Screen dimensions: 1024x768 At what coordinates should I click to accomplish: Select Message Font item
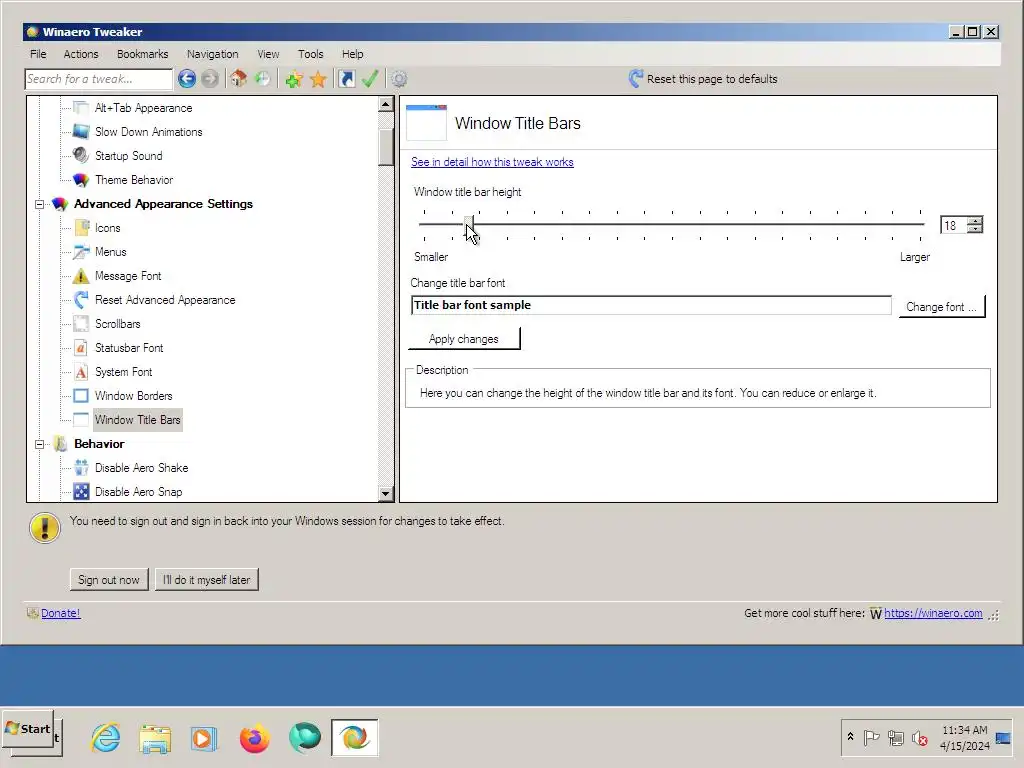point(128,276)
